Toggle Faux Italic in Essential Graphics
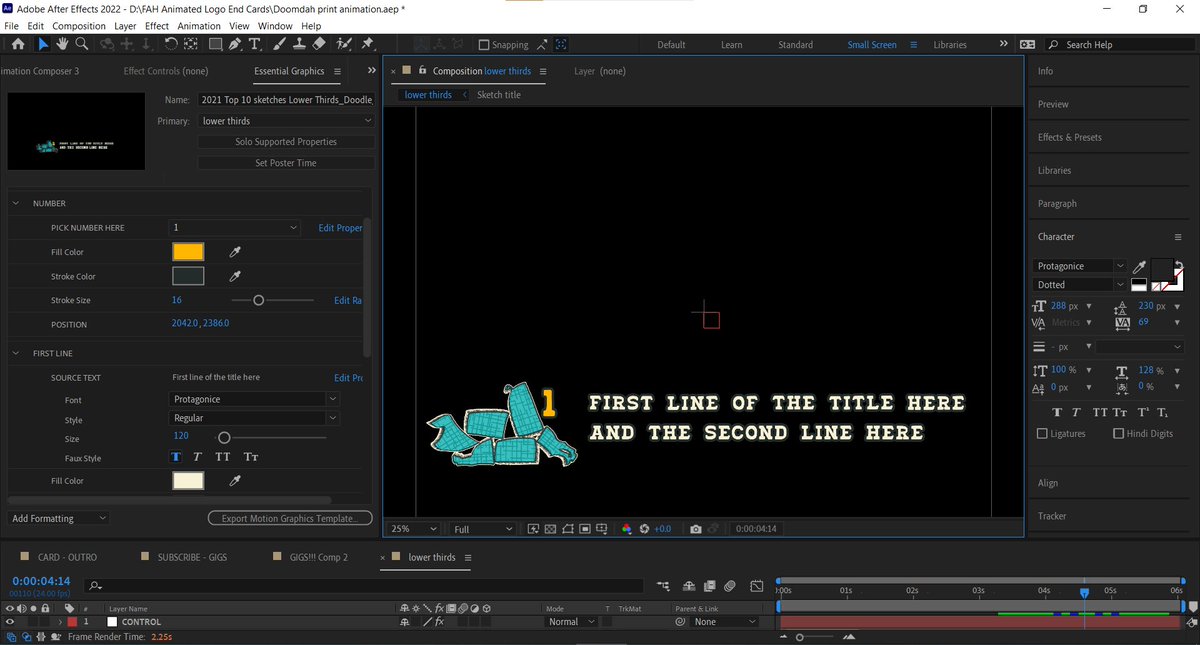Screen dimensions: 1200x645 (x=198, y=457)
